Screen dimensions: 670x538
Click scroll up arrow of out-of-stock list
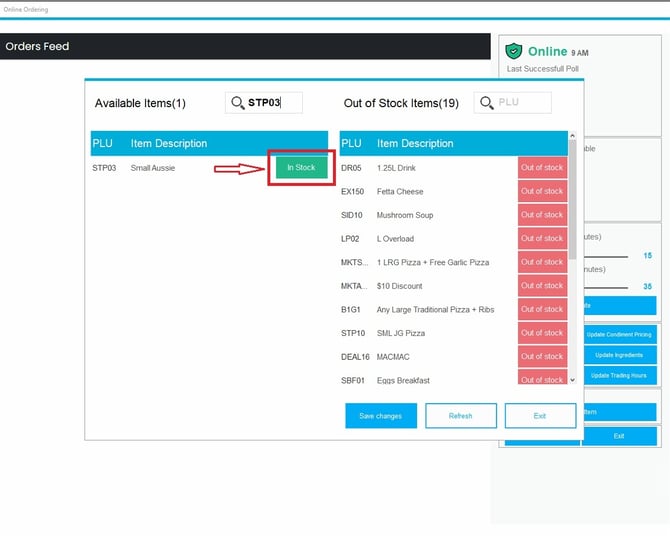(x=573, y=135)
